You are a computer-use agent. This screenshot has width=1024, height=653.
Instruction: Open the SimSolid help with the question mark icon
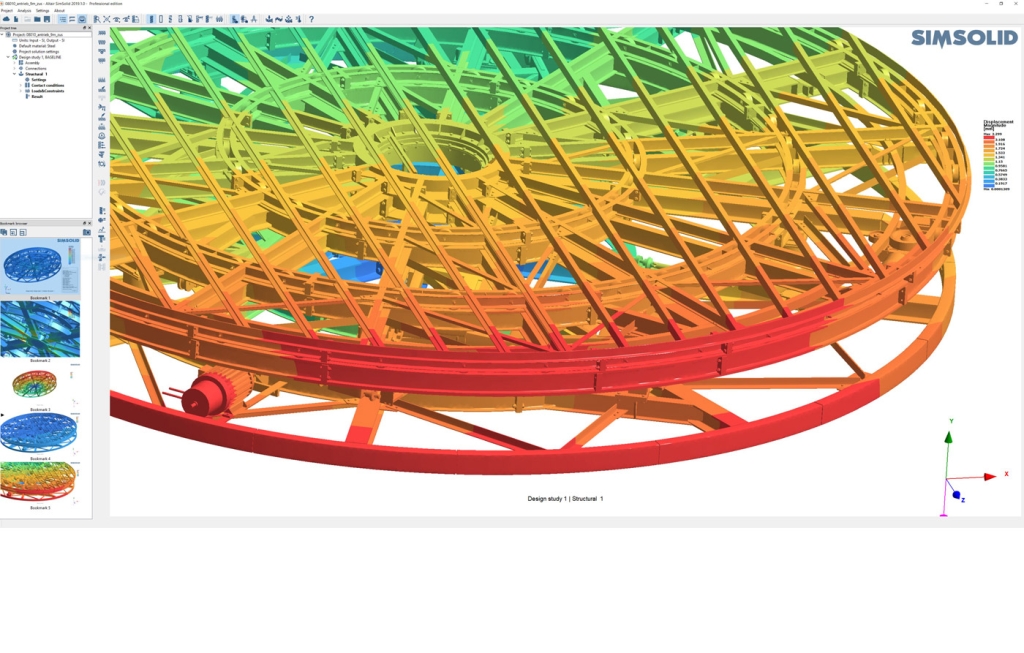[x=312, y=17]
